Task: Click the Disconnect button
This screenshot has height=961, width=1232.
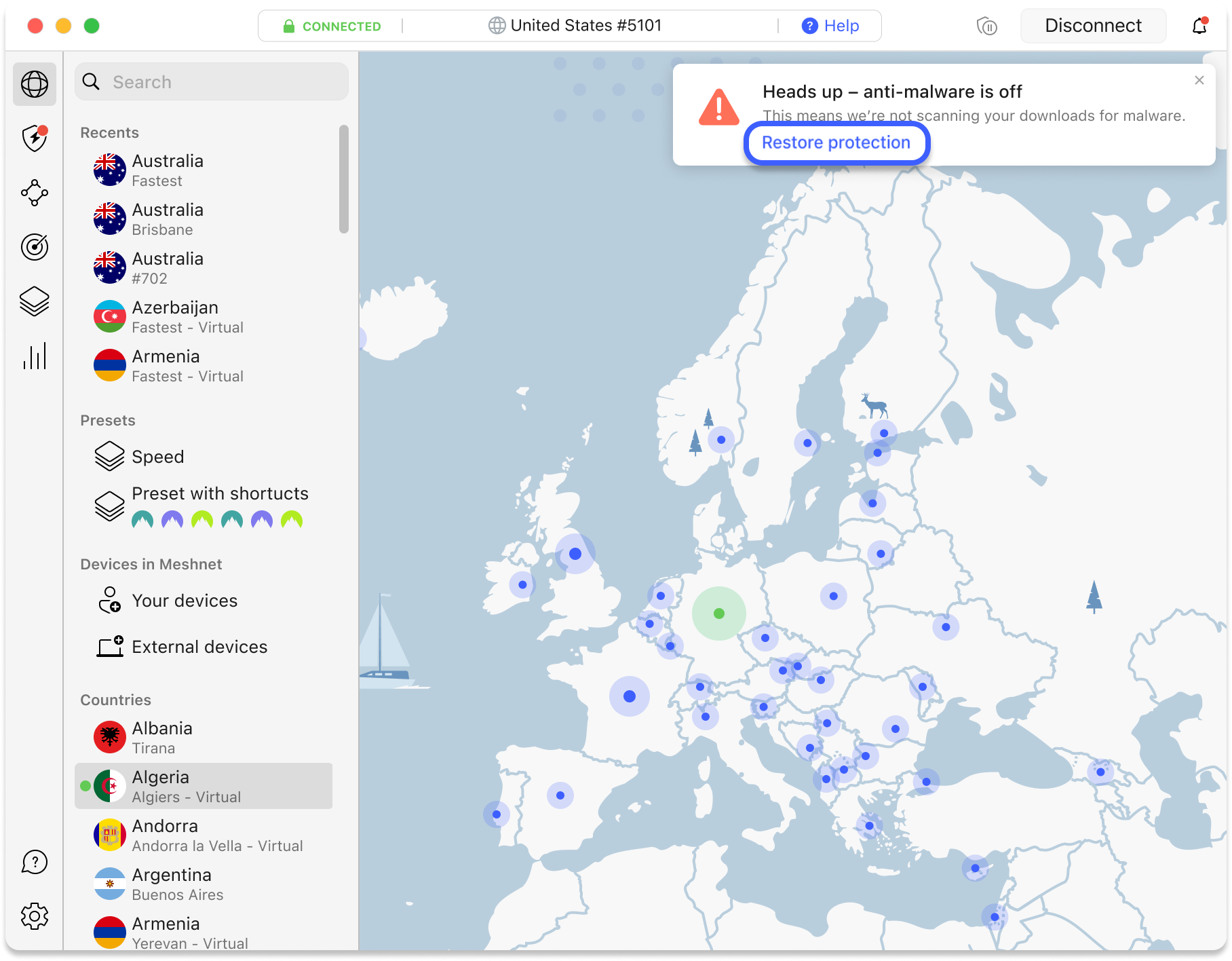Action: [x=1092, y=26]
